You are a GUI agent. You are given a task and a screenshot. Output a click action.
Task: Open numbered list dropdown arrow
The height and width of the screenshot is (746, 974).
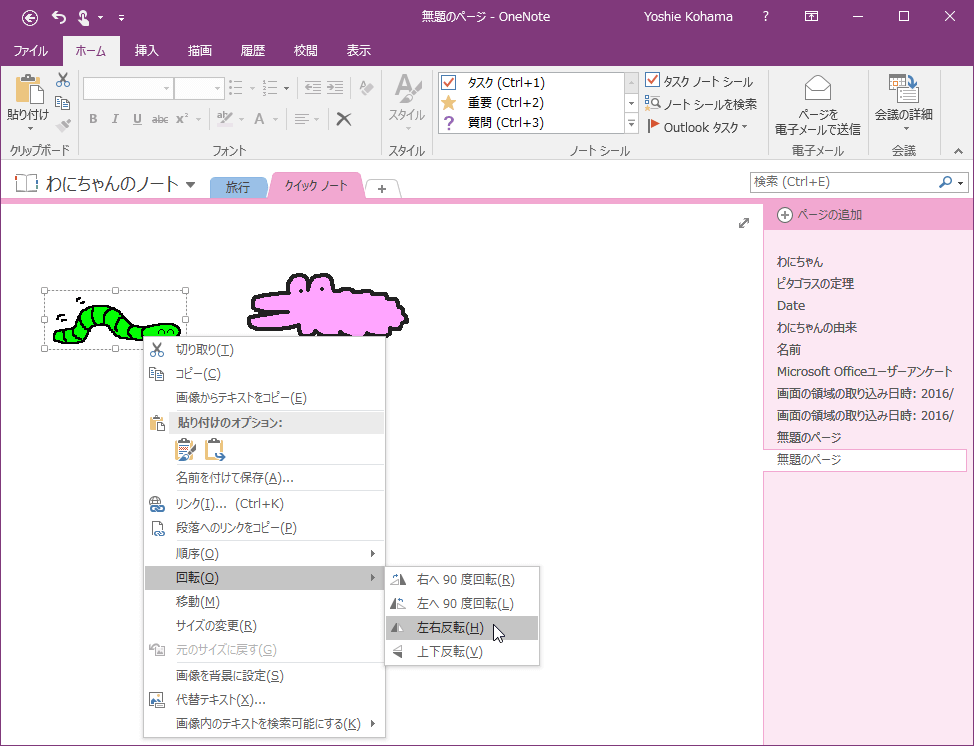(286, 88)
